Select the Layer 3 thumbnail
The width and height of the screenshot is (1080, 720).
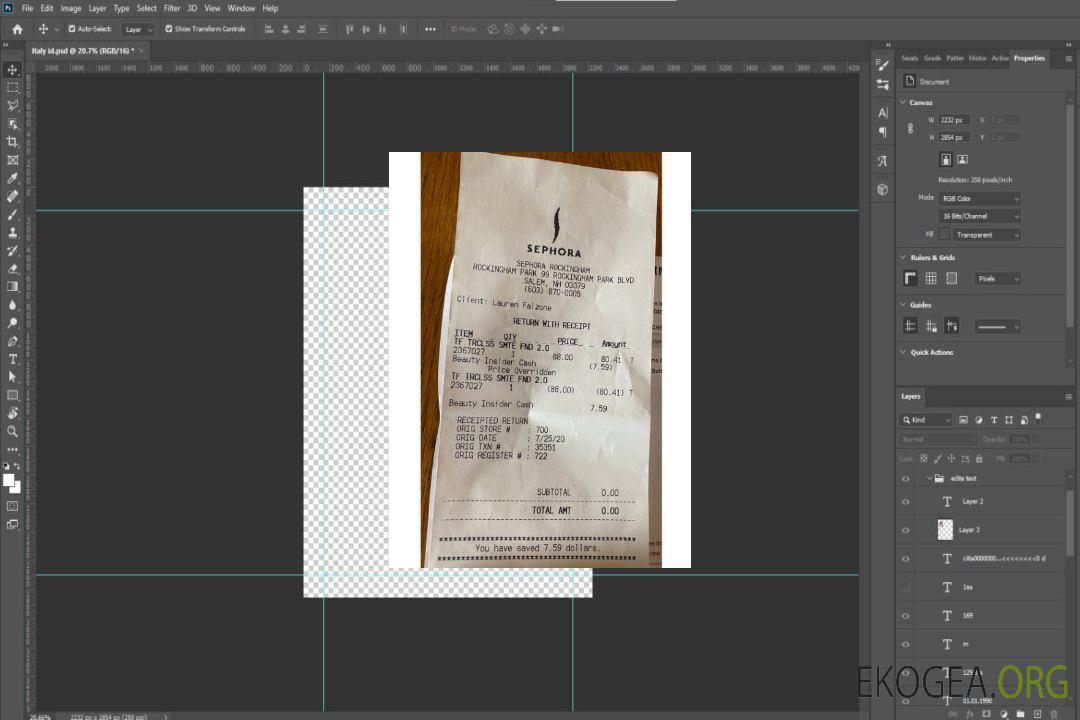pyautogui.click(x=946, y=530)
